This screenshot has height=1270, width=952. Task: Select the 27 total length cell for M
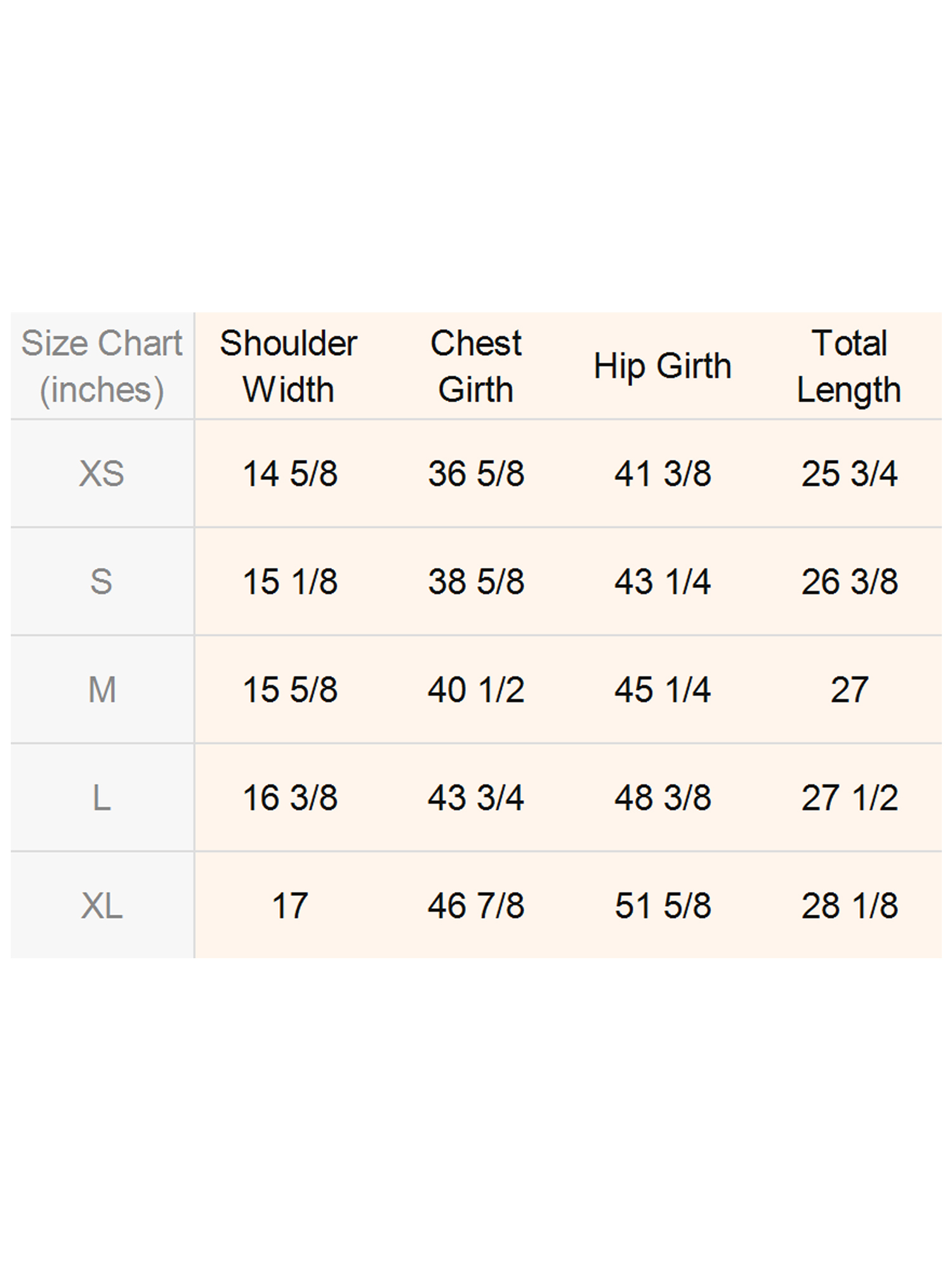pyautogui.click(x=849, y=690)
